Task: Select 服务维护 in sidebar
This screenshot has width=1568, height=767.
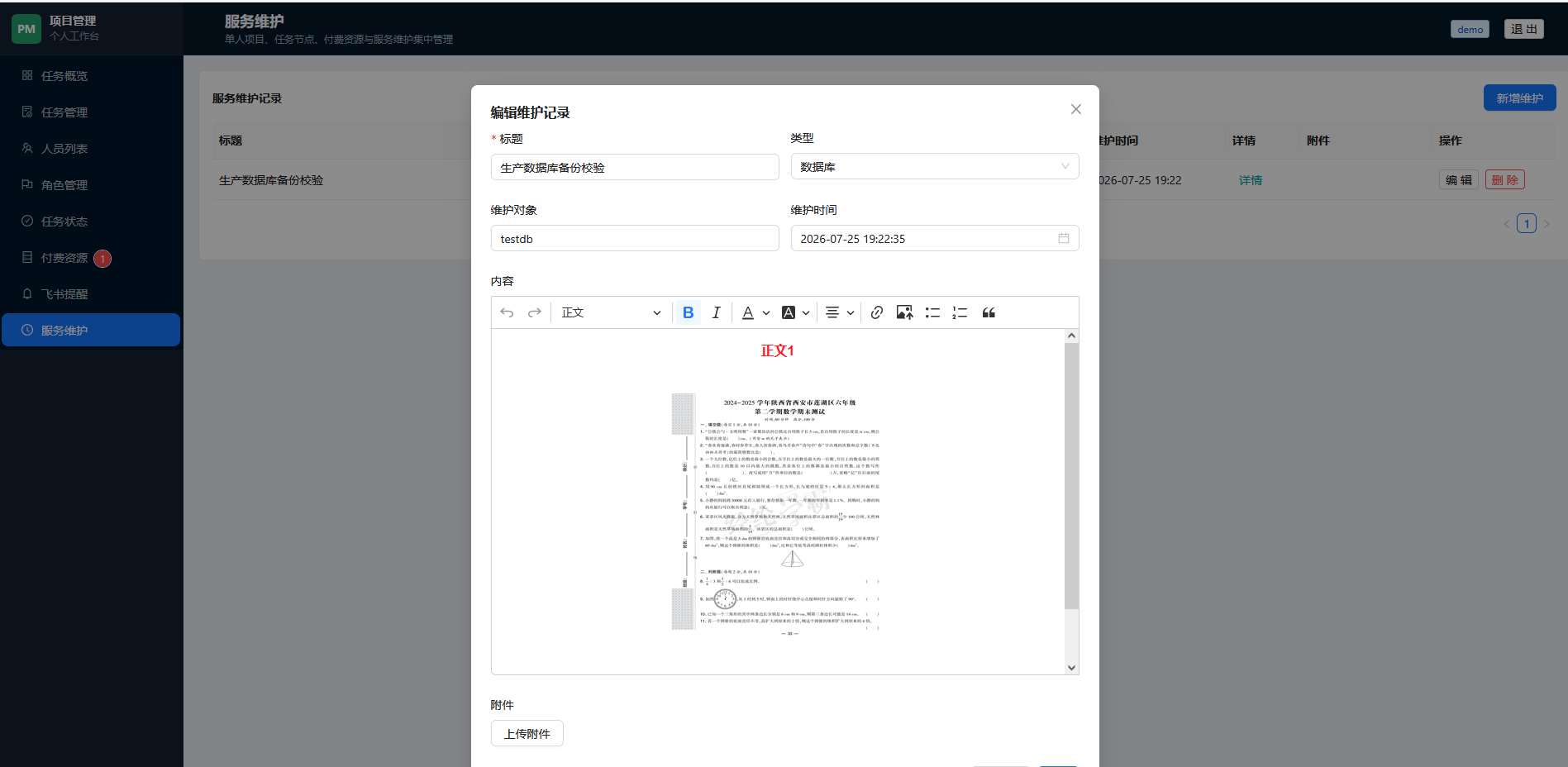Action: point(91,330)
